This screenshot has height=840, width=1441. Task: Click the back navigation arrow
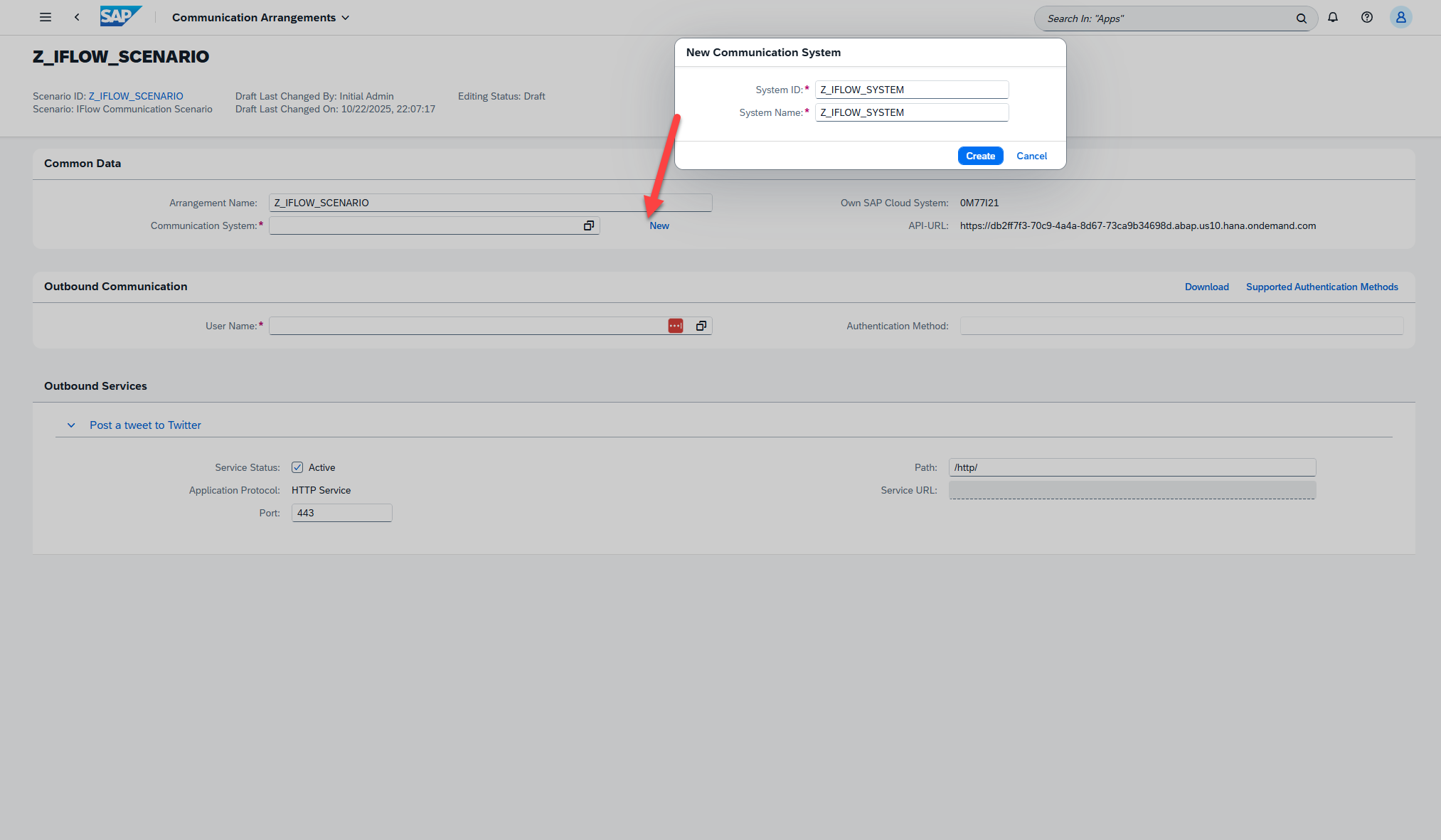tap(77, 17)
